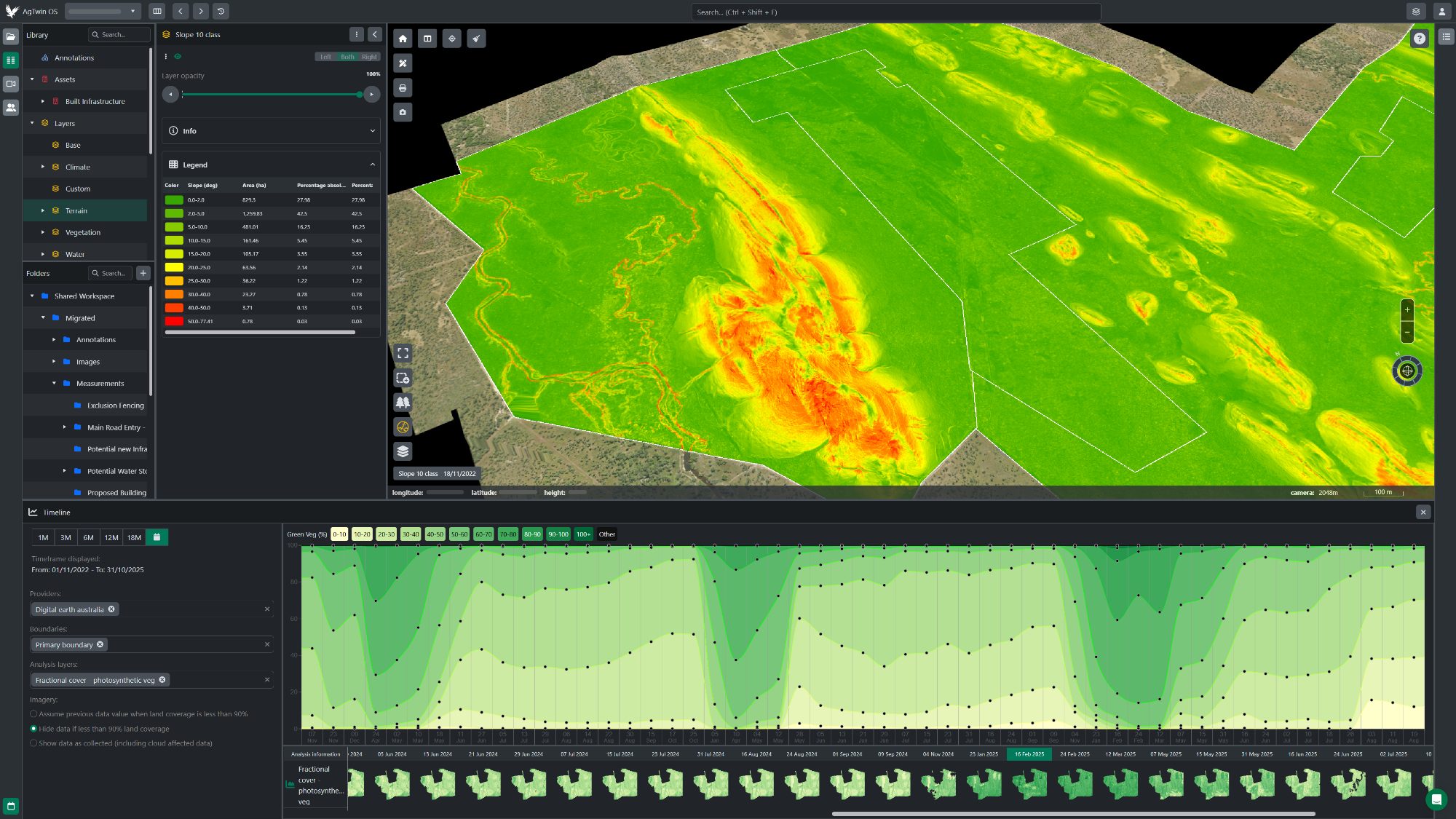Open the timeline calendar date picker
The image size is (1456, 819).
[x=157, y=537]
